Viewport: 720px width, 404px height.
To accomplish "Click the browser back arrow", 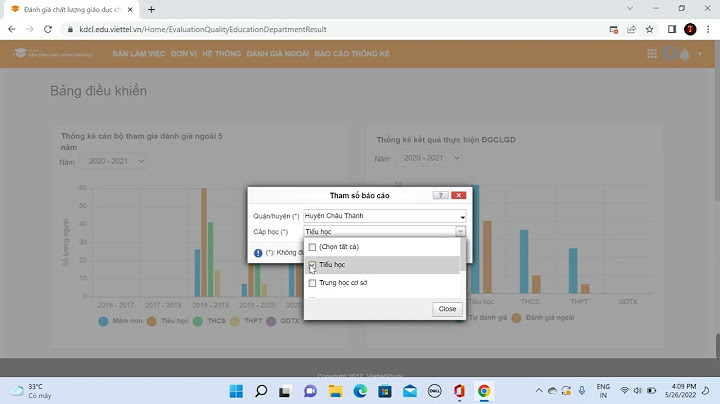I will (12, 29).
